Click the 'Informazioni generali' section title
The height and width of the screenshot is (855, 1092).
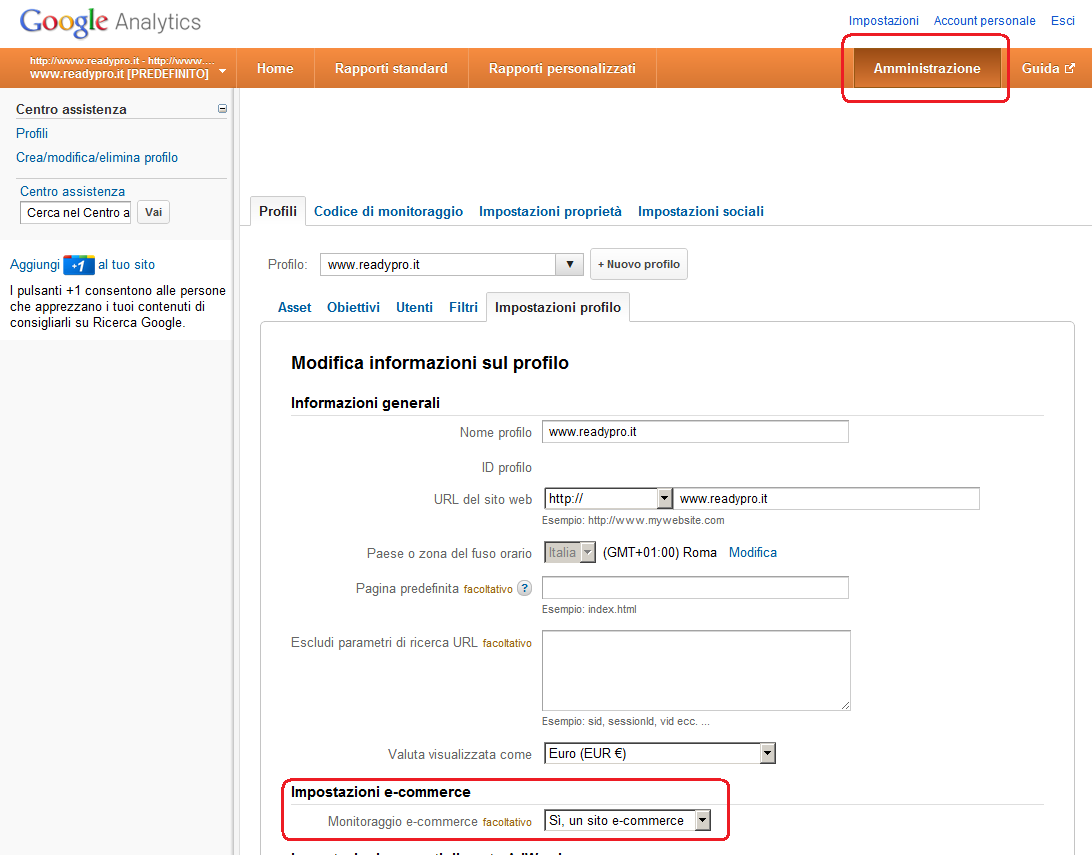point(366,403)
